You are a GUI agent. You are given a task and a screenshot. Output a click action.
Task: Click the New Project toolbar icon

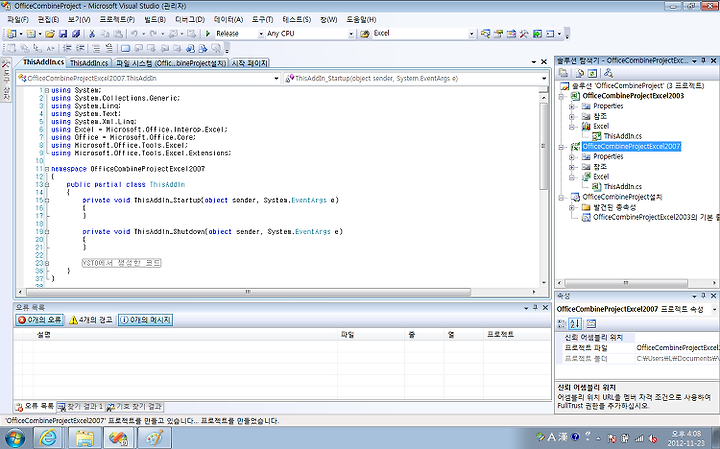click(x=11, y=34)
